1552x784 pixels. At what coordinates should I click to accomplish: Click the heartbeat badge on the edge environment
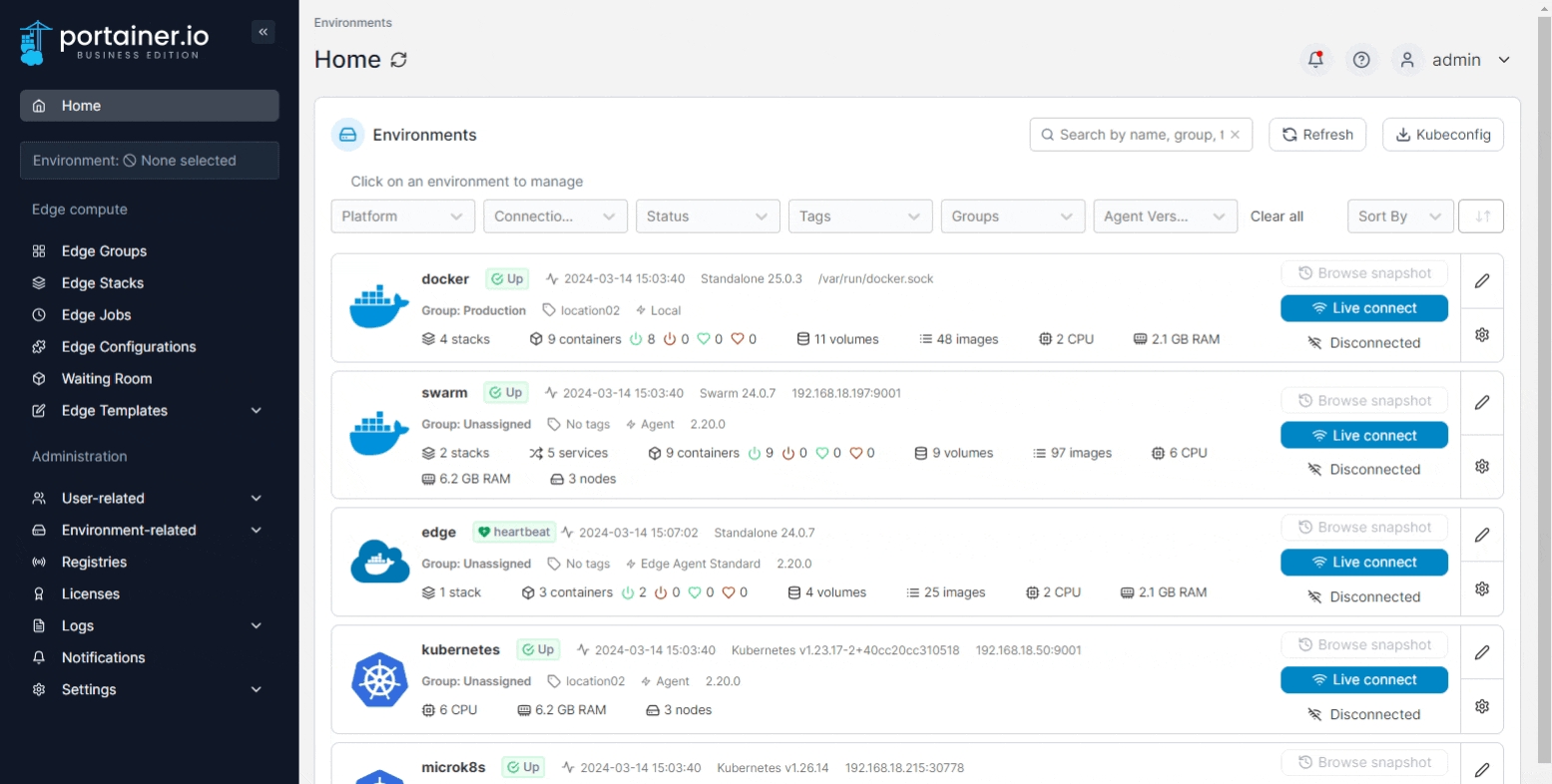pos(514,532)
